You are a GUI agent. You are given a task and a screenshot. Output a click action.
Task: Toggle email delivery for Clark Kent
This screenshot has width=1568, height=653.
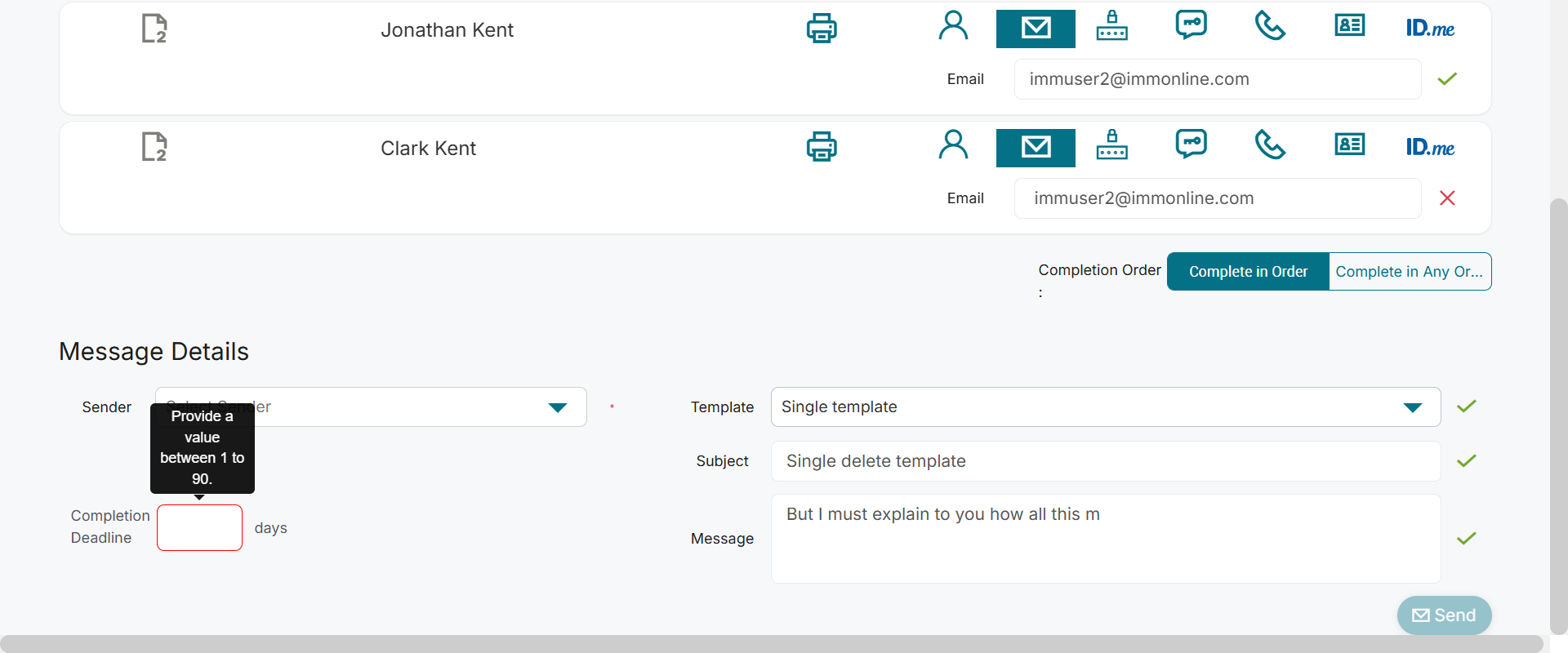(x=1036, y=148)
